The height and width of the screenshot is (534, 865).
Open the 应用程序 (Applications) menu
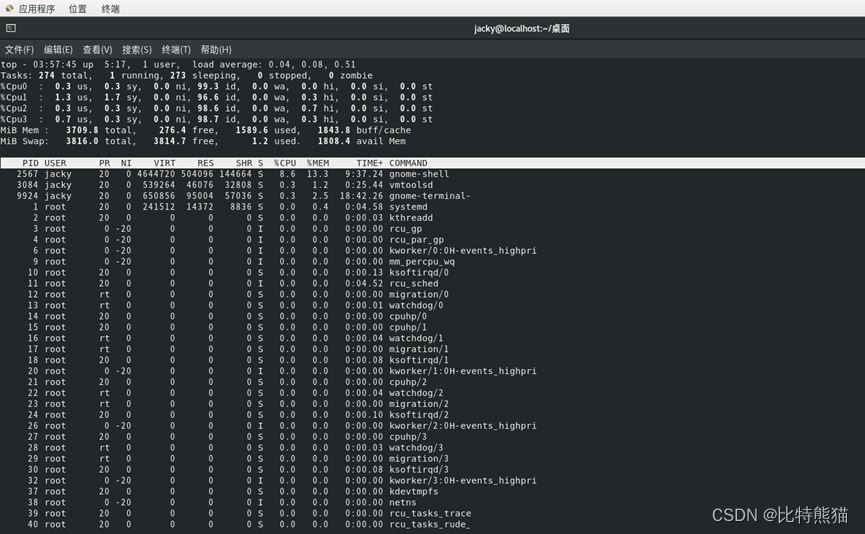click(37, 8)
